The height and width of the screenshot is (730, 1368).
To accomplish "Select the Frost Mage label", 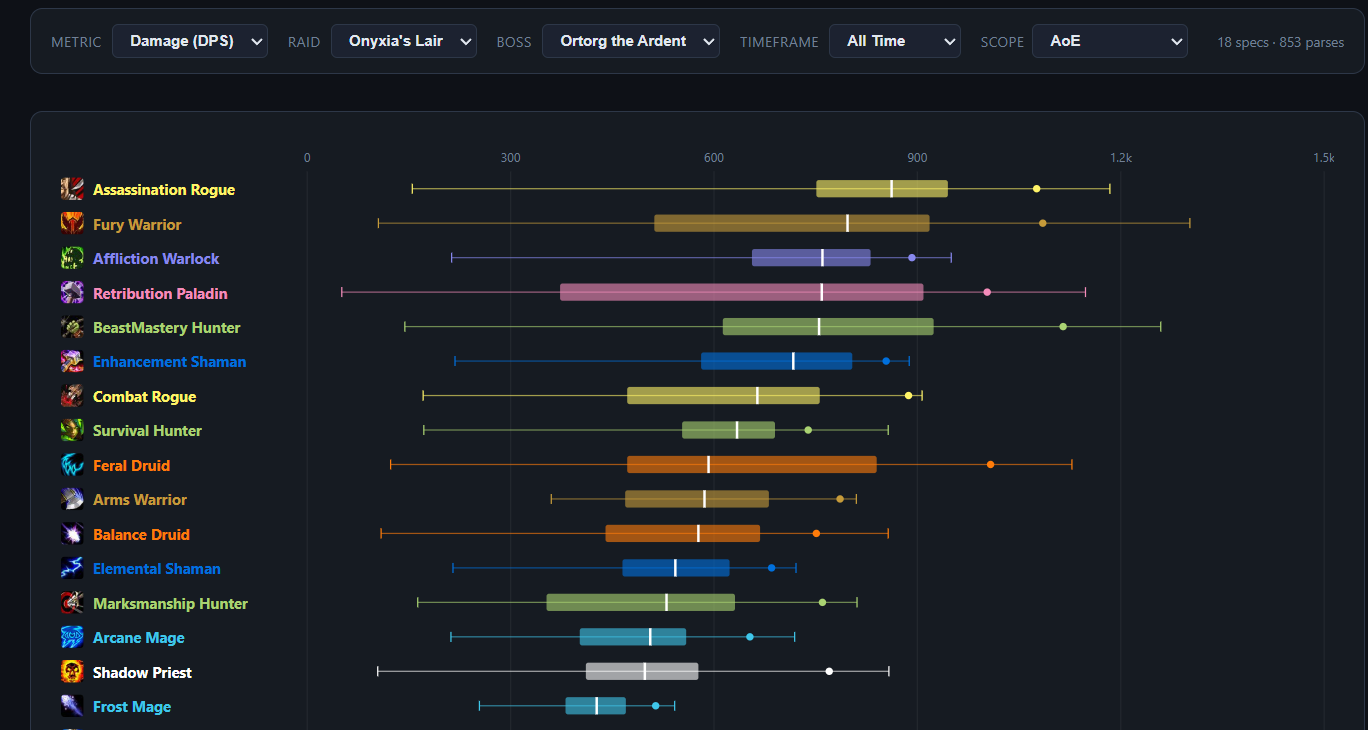I will 132,707.
